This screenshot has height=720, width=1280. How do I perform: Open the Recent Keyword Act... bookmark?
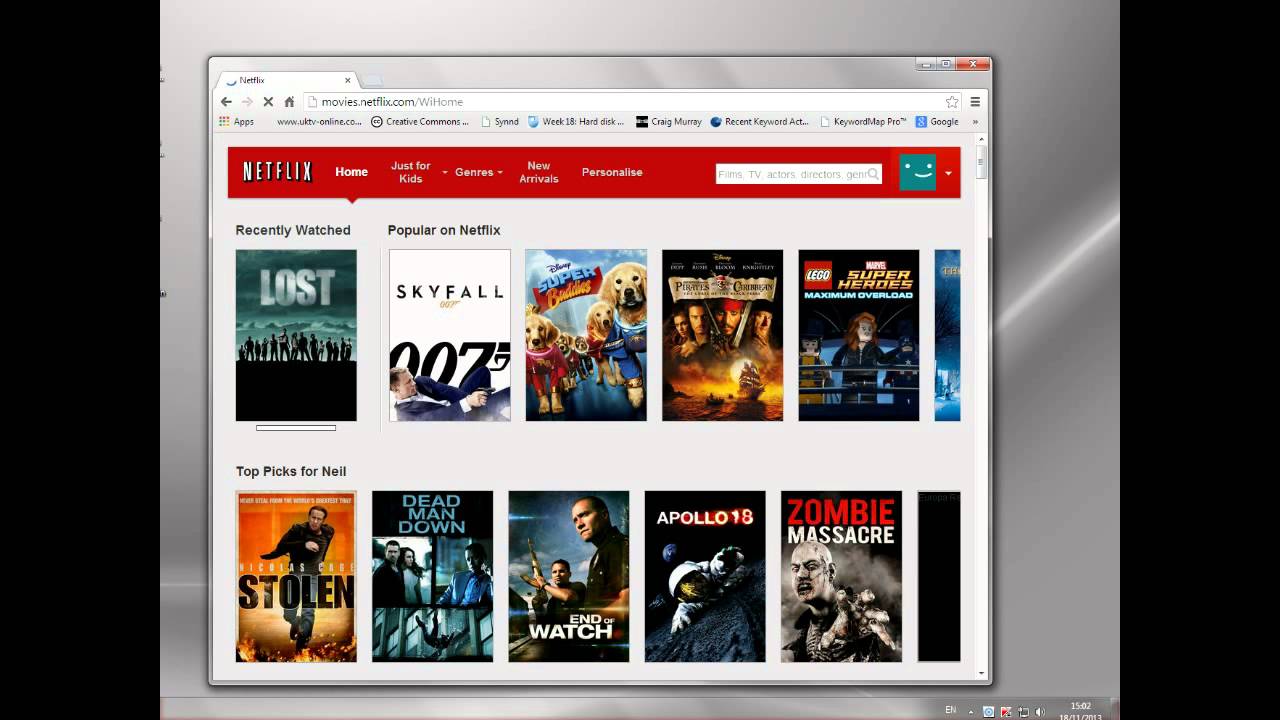(x=759, y=122)
